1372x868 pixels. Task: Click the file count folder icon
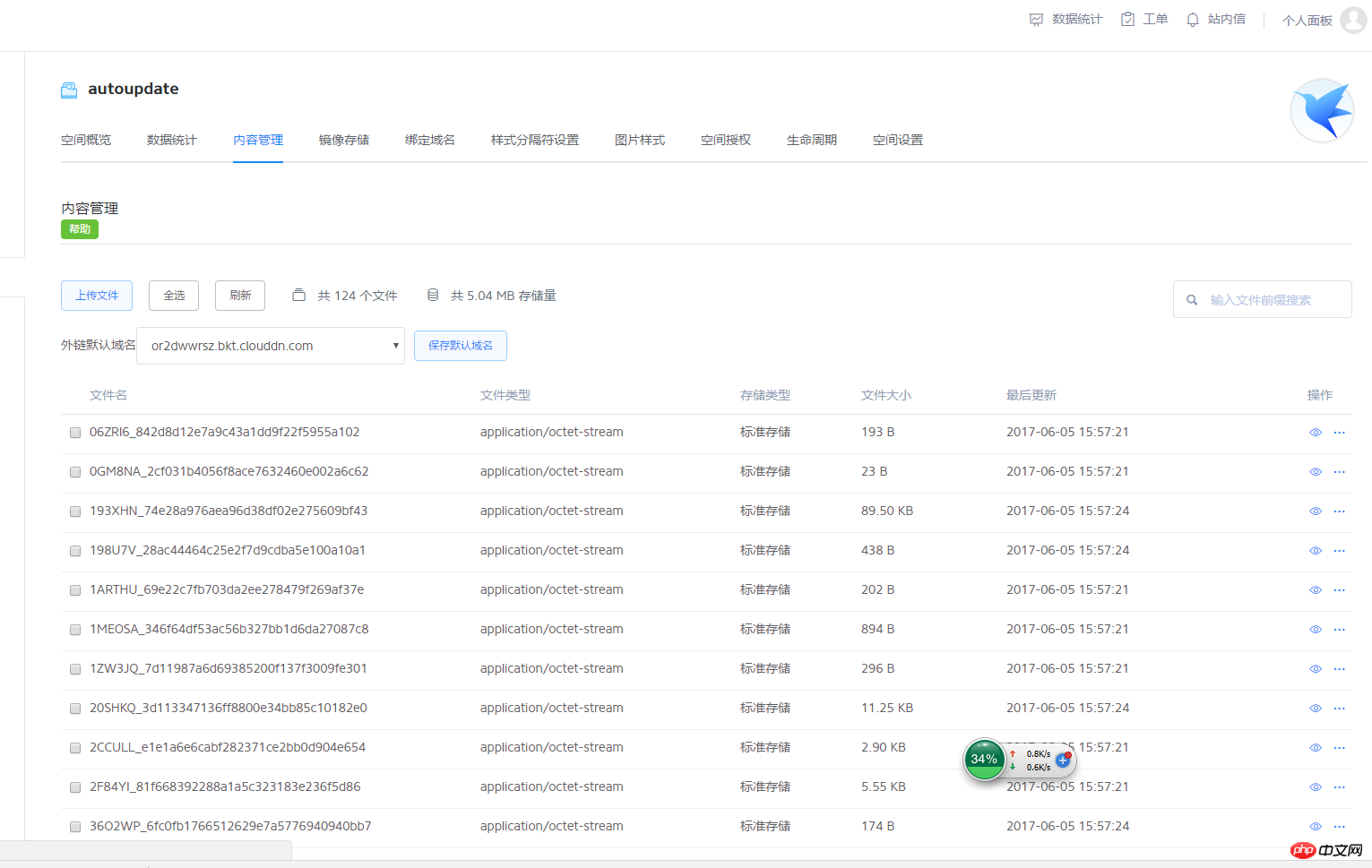click(299, 295)
